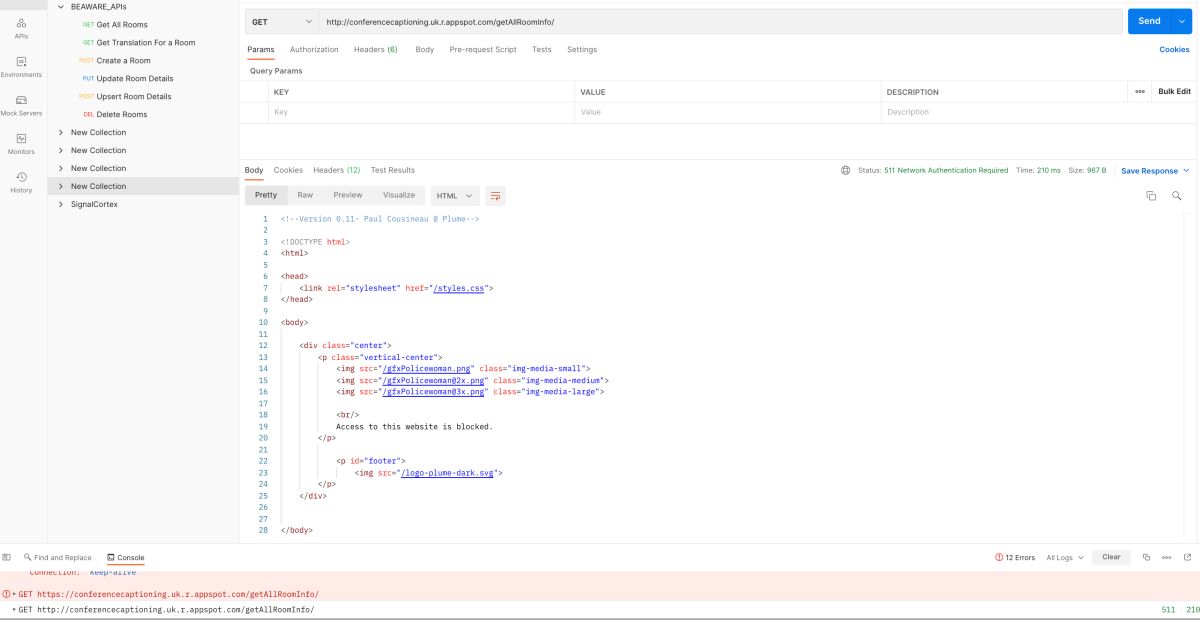Viewport: 1200px width, 620px height.
Task: Click Bulk Edit in the params table
Action: pos(1174,91)
